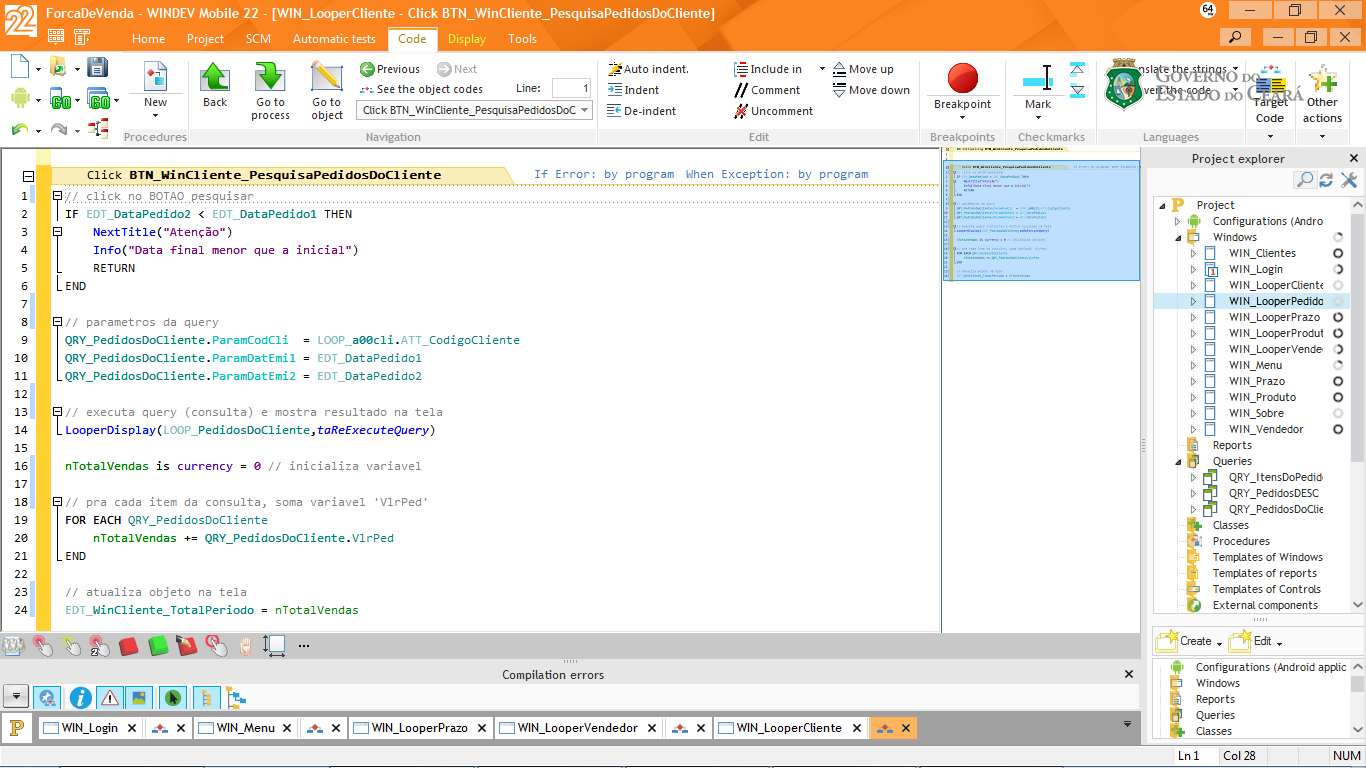This screenshot has height=768, width=1366.
Task: Click the Back navigation arrow icon
Action: click(x=215, y=78)
